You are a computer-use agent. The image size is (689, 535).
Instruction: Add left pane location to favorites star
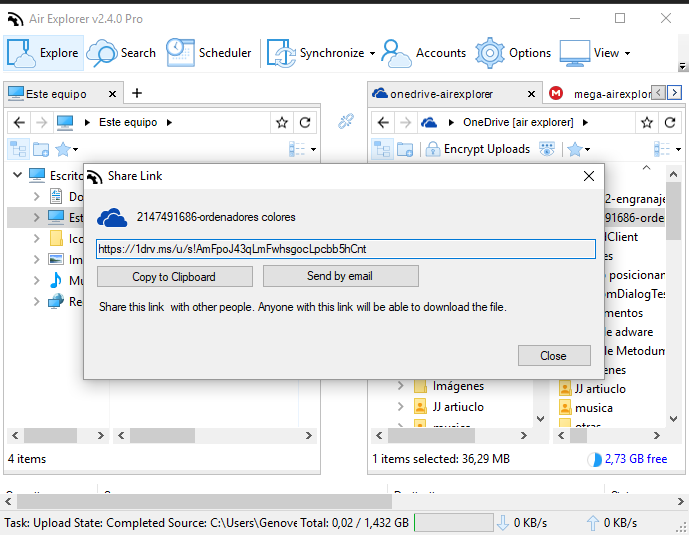(282, 123)
